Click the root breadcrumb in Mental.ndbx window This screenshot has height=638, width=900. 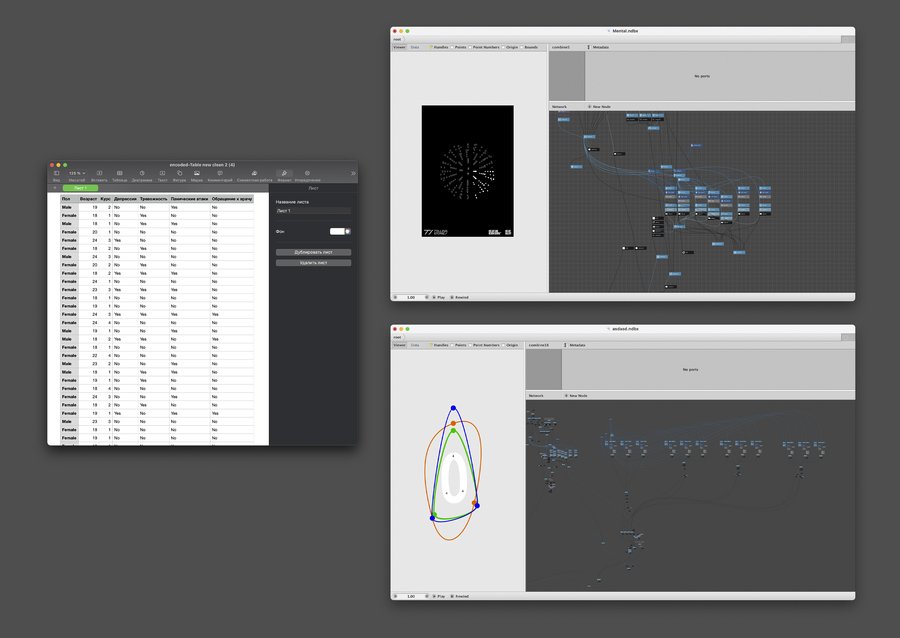tap(397, 40)
